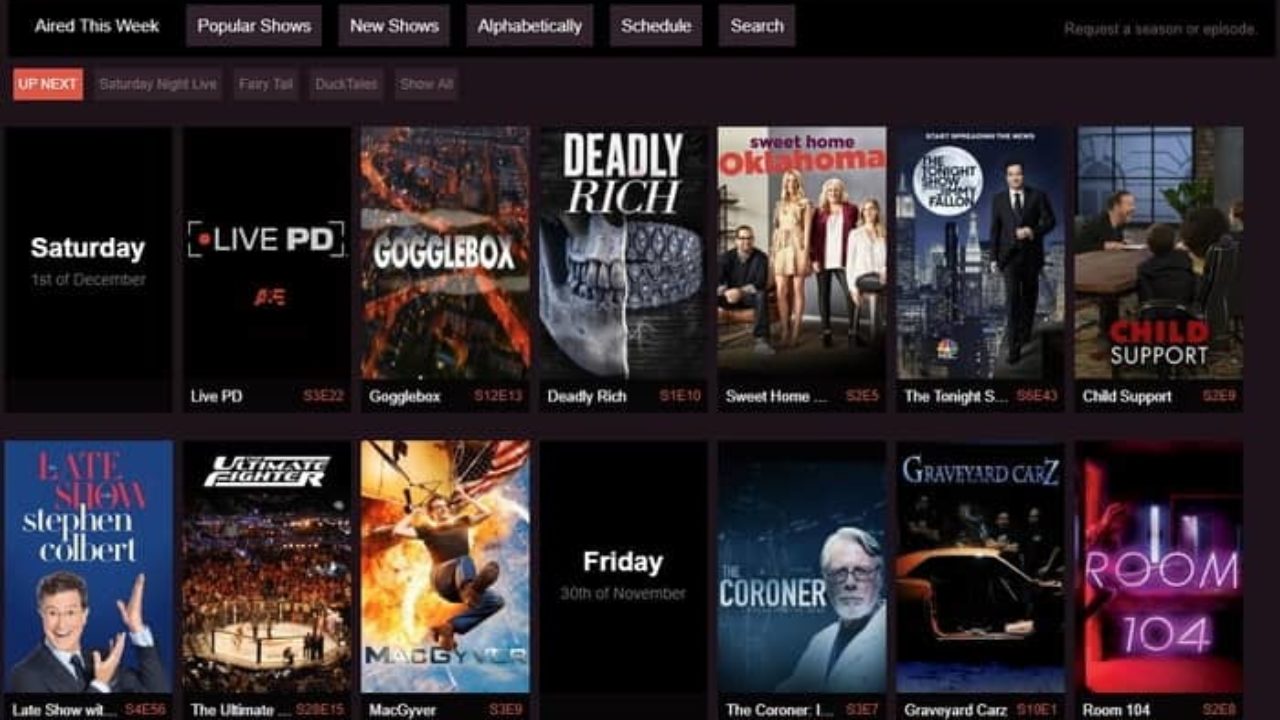
Task: Click the 'The Ultimate ...' title caption
Action: point(240,710)
